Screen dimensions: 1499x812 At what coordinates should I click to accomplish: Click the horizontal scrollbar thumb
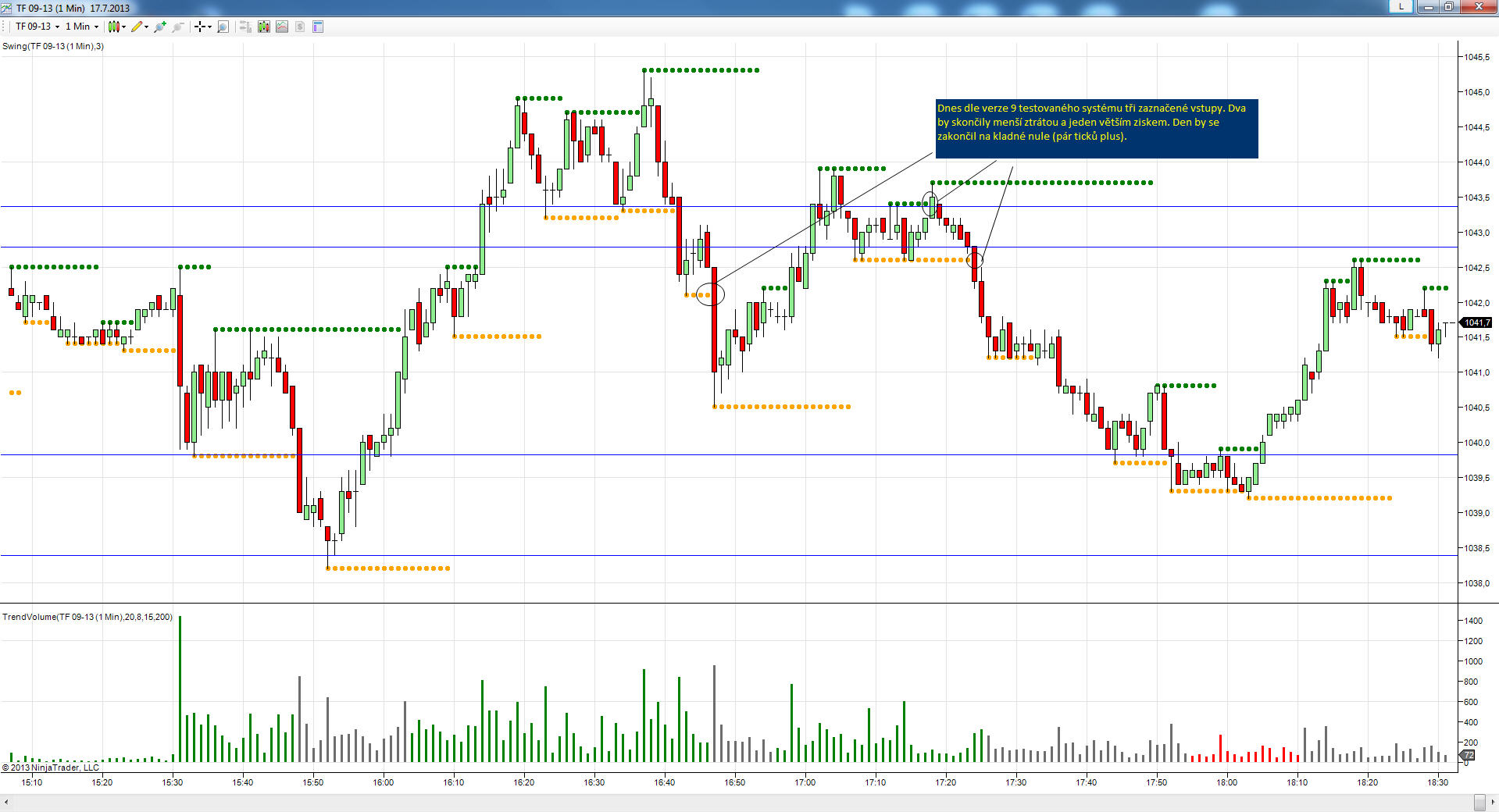point(1479,803)
